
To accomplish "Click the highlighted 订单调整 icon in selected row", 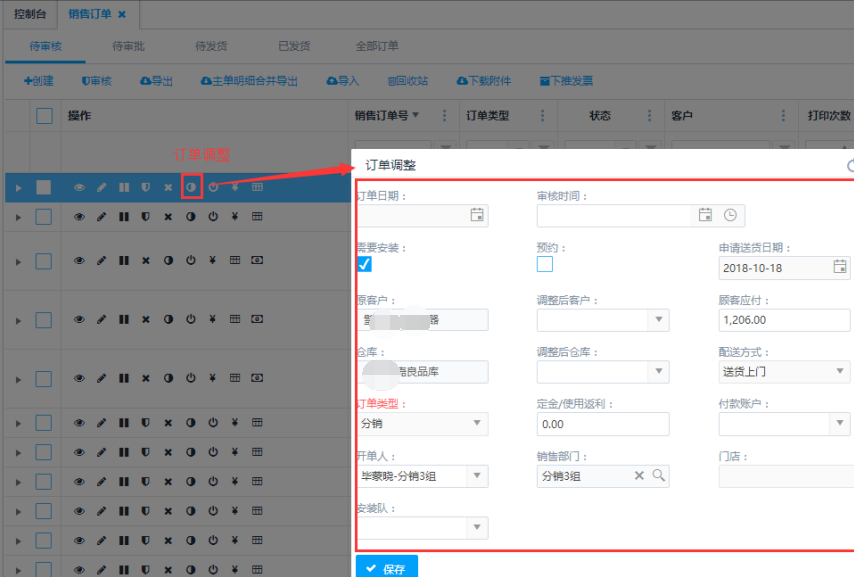I will click(191, 187).
